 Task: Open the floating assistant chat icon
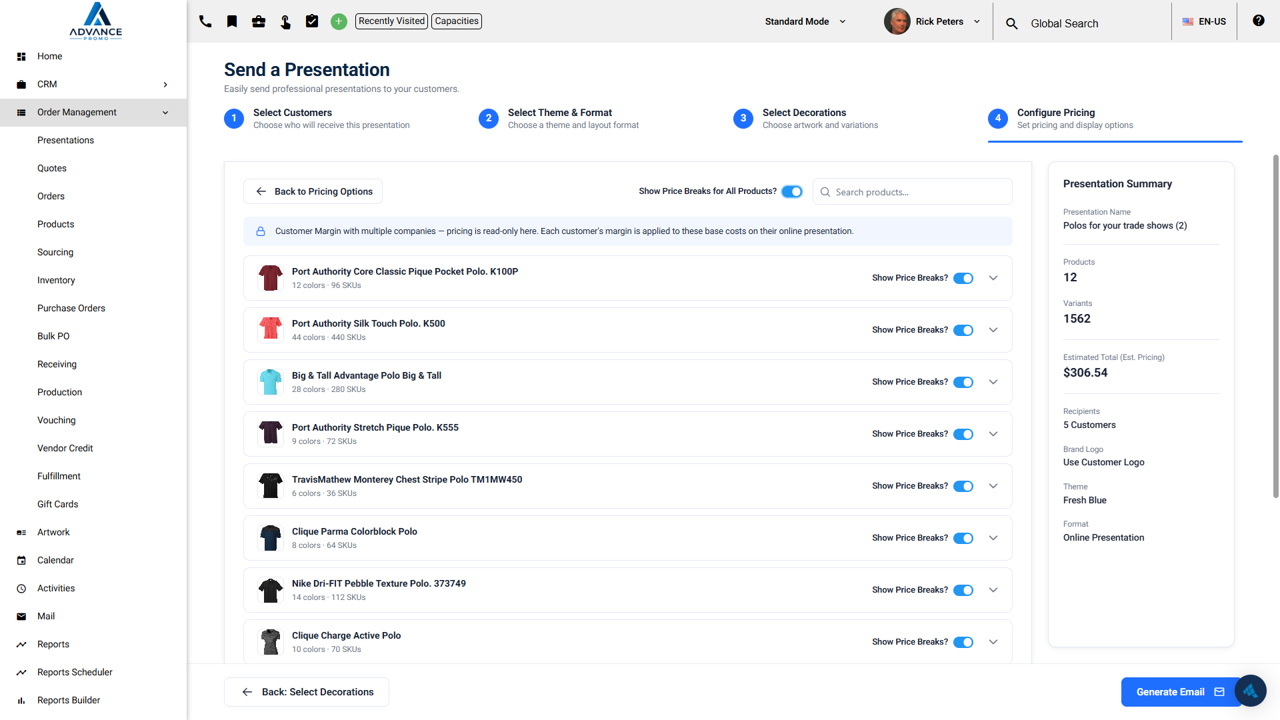(x=1251, y=691)
